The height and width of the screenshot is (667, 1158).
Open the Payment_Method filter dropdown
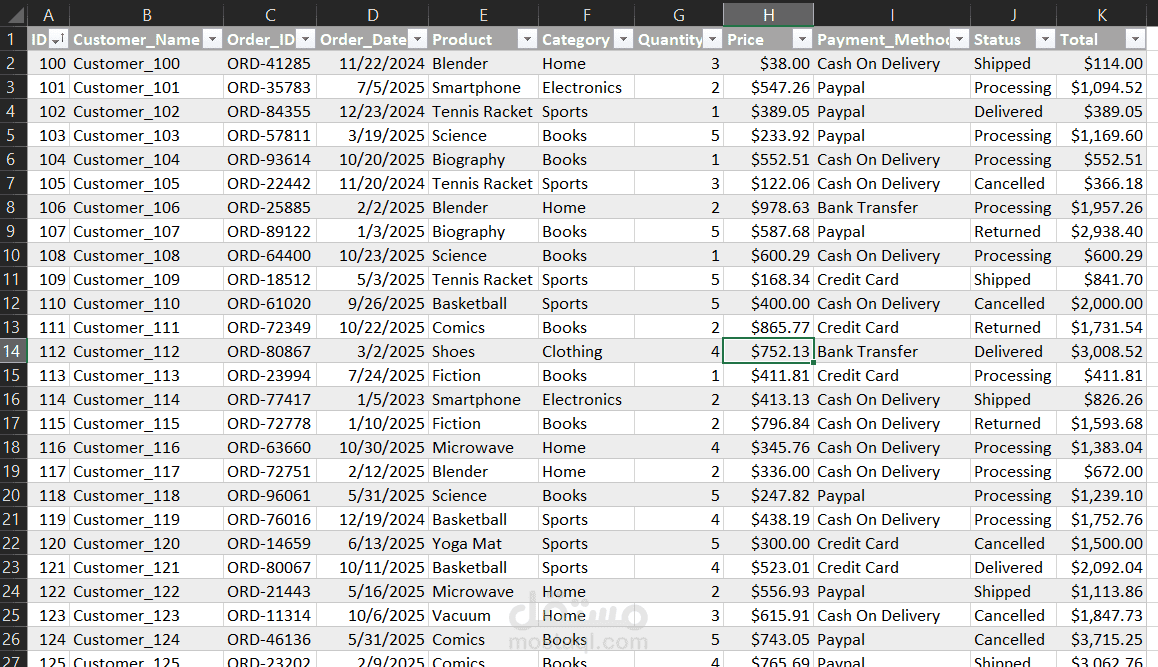(x=959, y=39)
